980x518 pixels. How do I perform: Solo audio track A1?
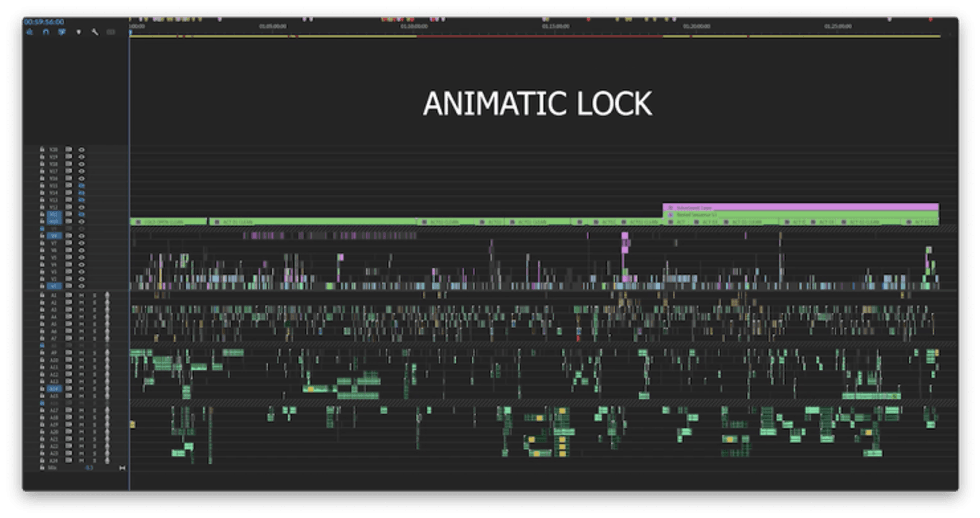(94, 296)
